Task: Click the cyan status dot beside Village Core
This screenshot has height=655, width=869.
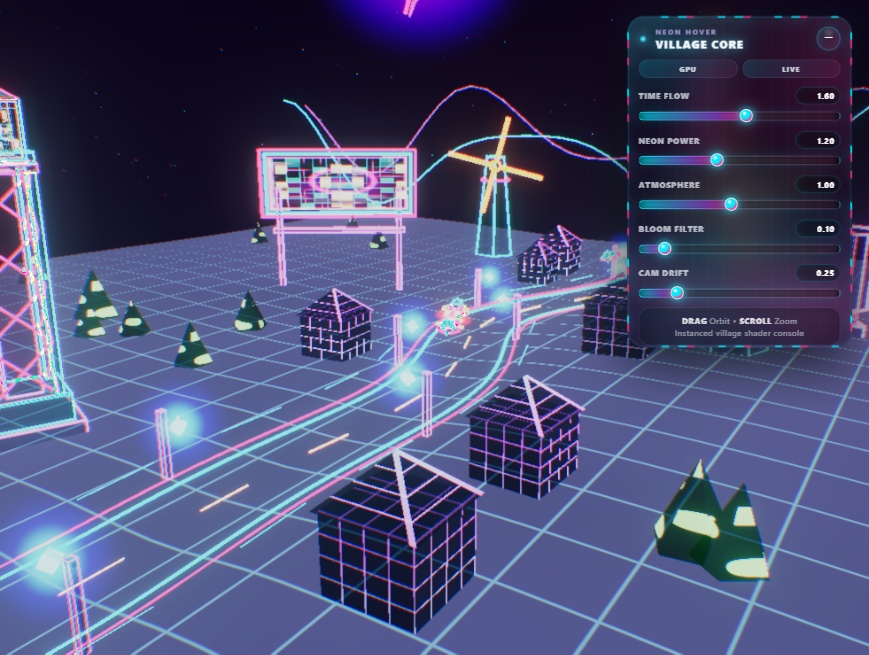Action: 643,39
